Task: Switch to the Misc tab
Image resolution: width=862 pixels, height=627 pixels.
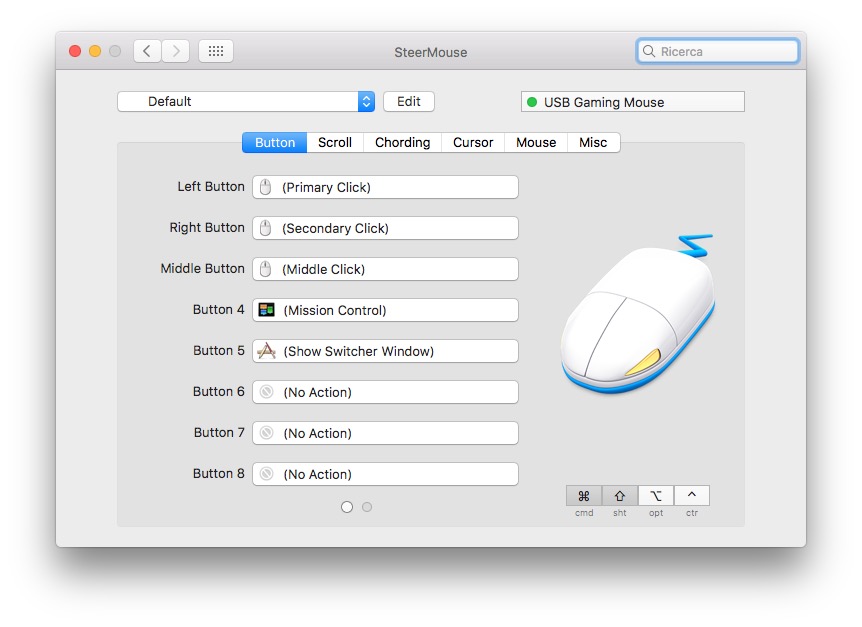Action: coord(593,142)
